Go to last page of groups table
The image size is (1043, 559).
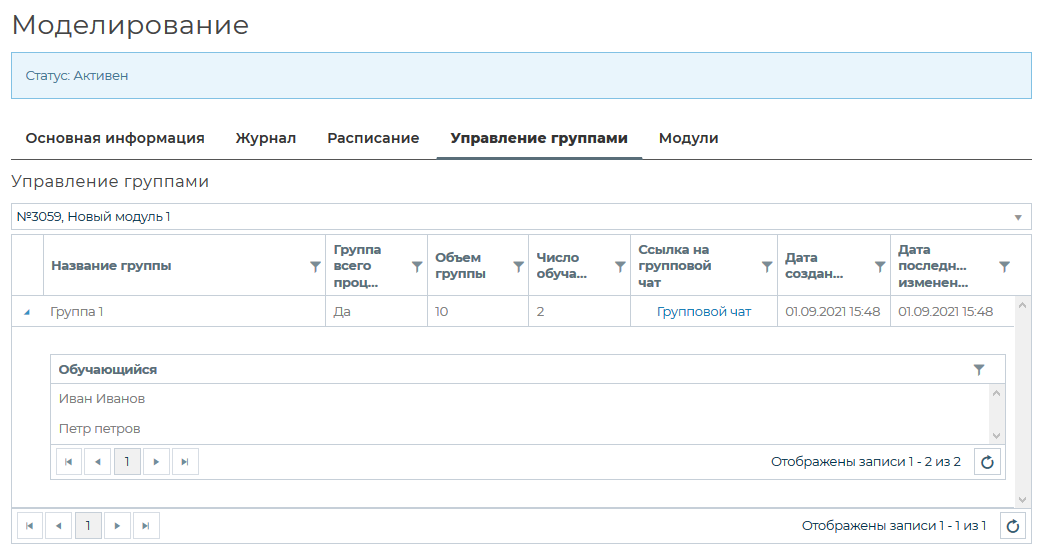point(146,526)
